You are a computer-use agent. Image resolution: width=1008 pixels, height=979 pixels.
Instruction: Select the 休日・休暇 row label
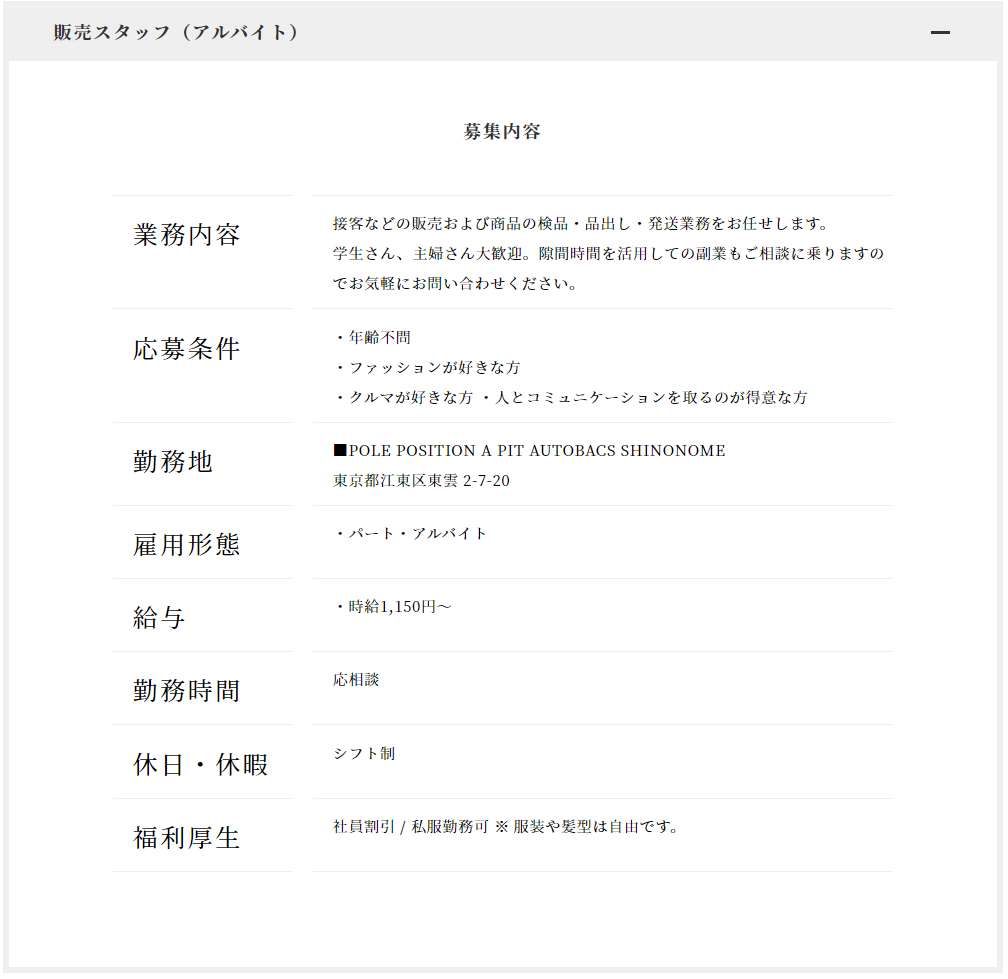tap(201, 765)
